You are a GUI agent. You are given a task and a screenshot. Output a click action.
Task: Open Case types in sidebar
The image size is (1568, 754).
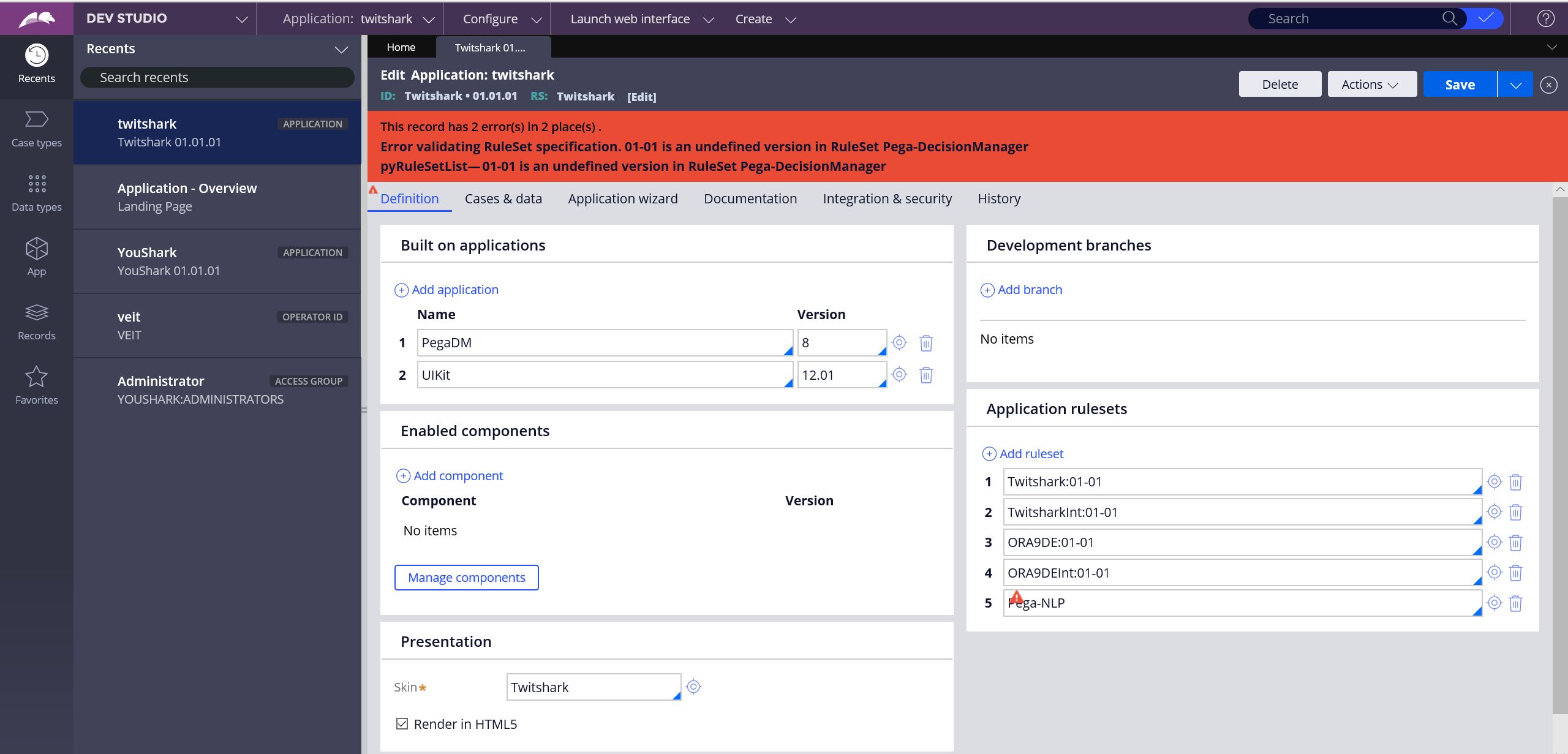click(x=36, y=129)
